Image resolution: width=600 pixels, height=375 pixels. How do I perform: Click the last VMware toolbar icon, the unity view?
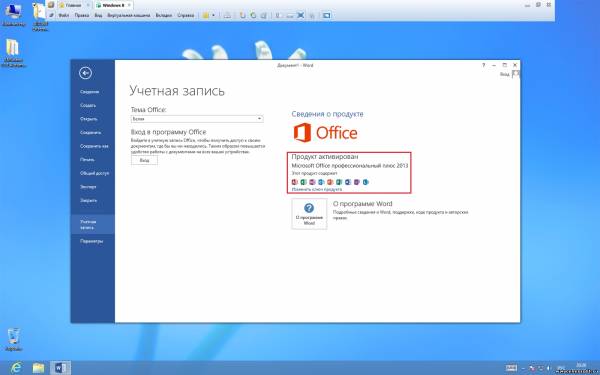[x=326, y=15]
